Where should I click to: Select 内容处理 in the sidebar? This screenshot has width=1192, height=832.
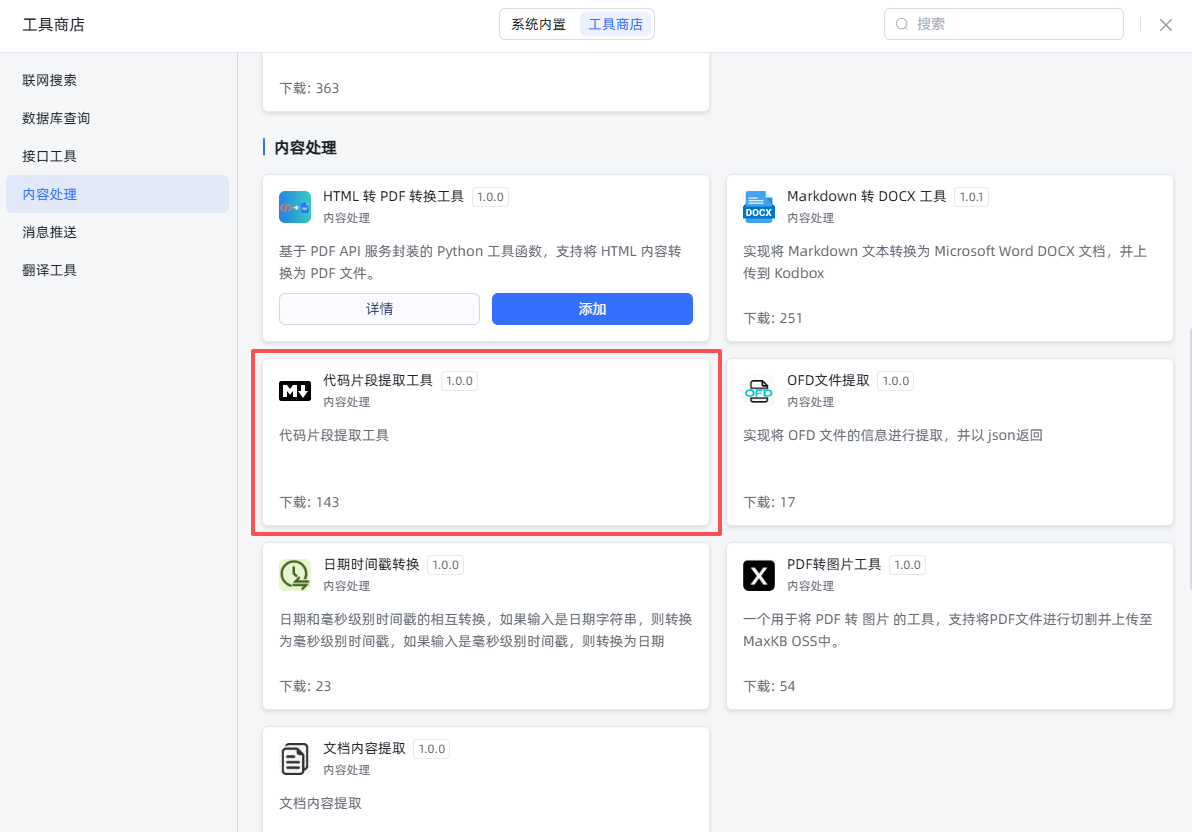[117, 194]
